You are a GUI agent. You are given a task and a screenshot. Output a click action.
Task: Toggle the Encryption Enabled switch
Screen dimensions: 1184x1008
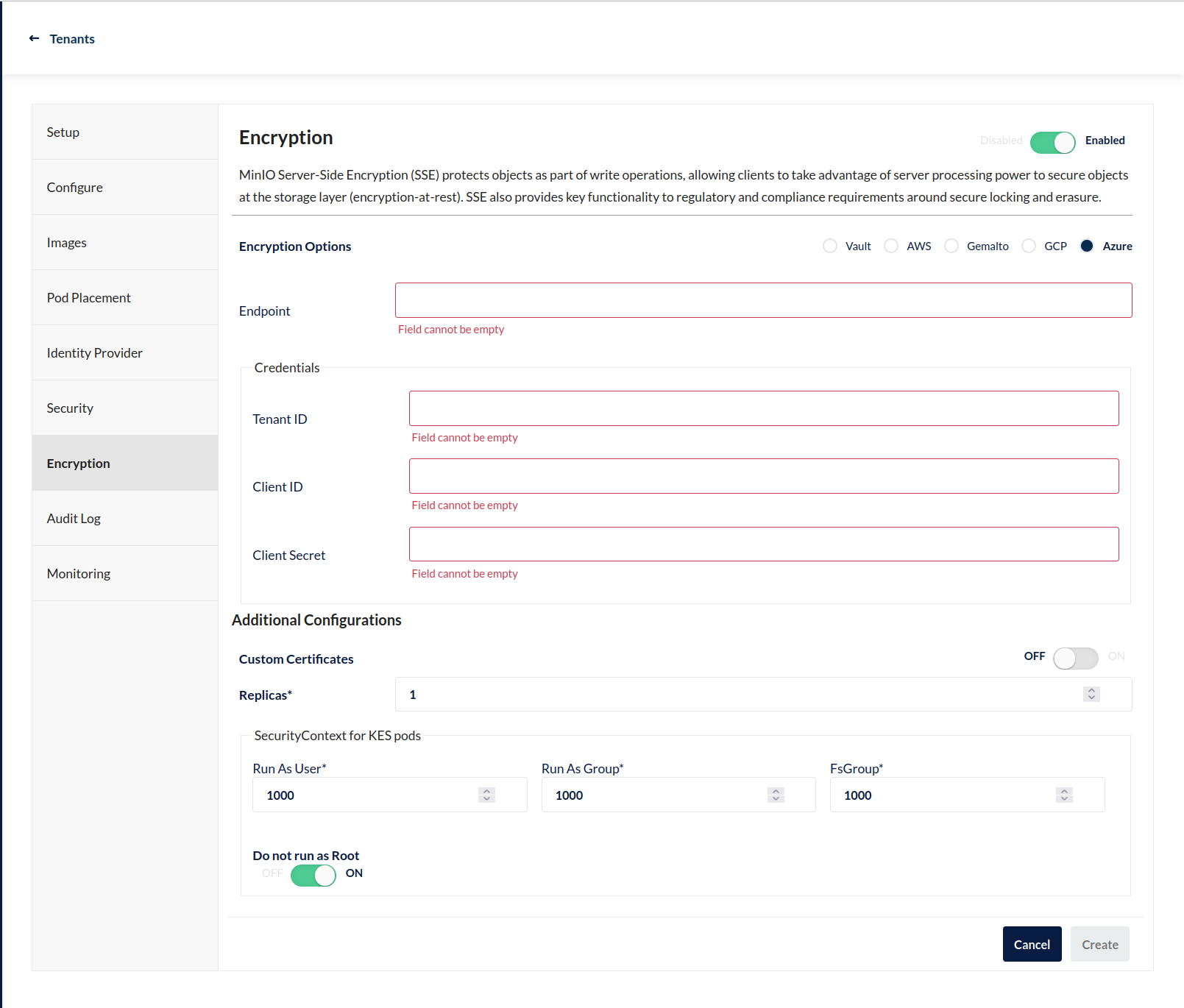point(1053,142)
